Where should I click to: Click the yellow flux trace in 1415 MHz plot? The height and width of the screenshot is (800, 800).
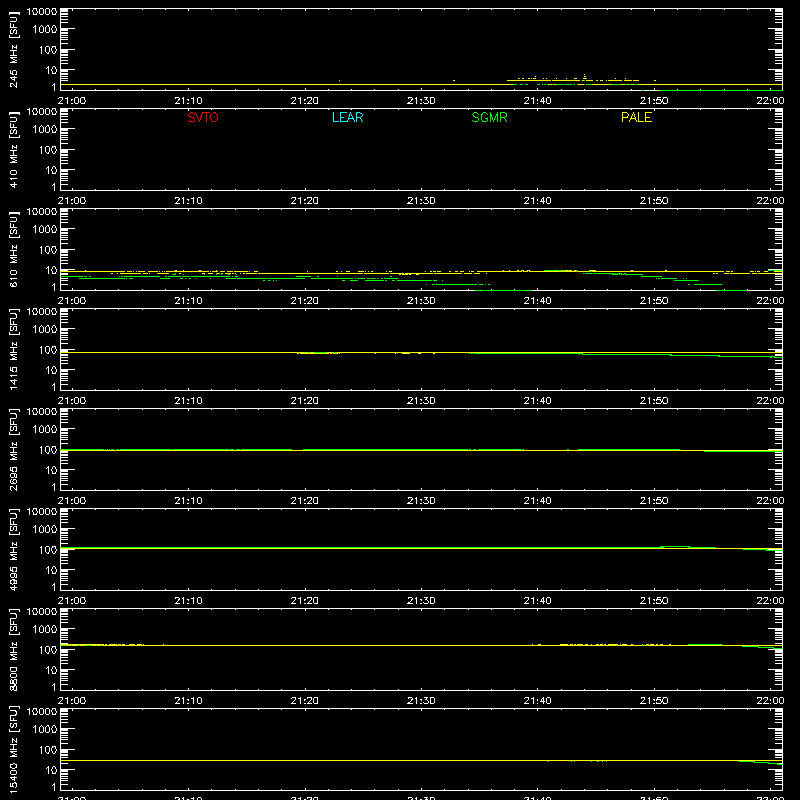click(x=421, y=353)
